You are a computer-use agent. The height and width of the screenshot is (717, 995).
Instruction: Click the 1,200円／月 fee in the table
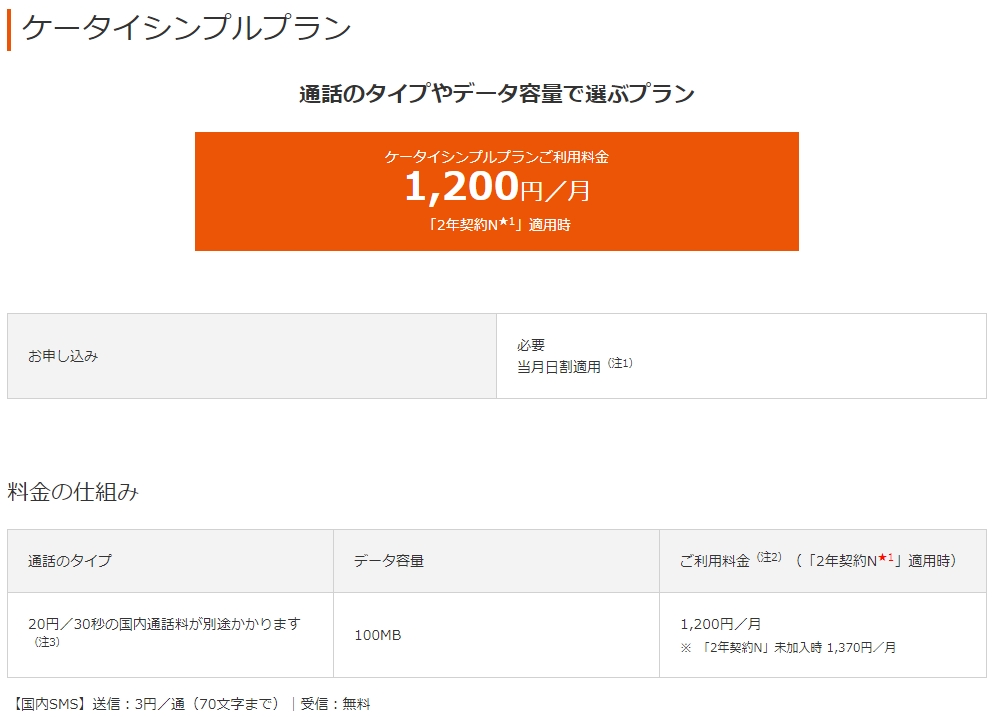point(720,624)
